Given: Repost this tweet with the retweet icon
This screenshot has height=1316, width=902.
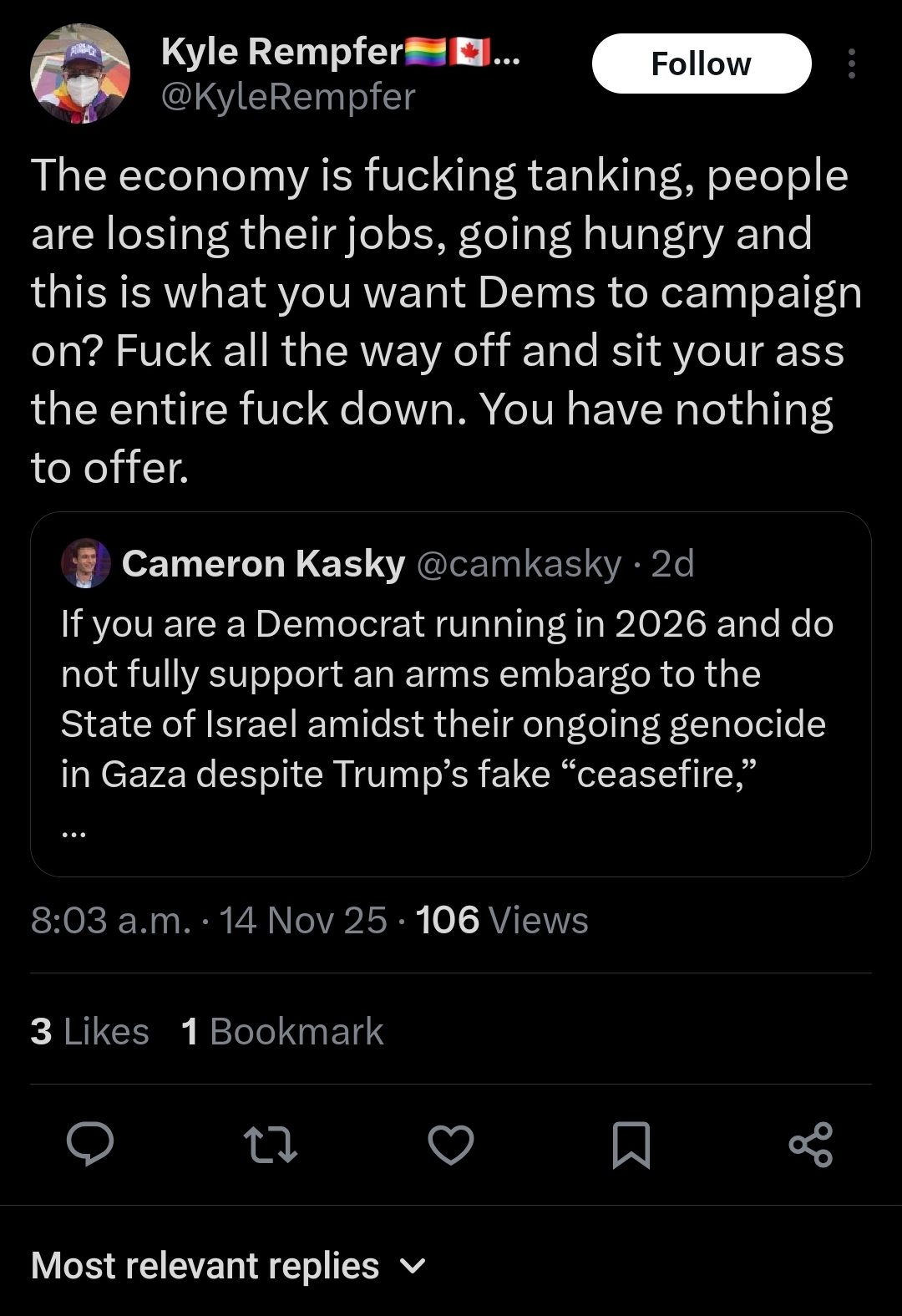Looking at the screenshot, I should pos(270,1145).
